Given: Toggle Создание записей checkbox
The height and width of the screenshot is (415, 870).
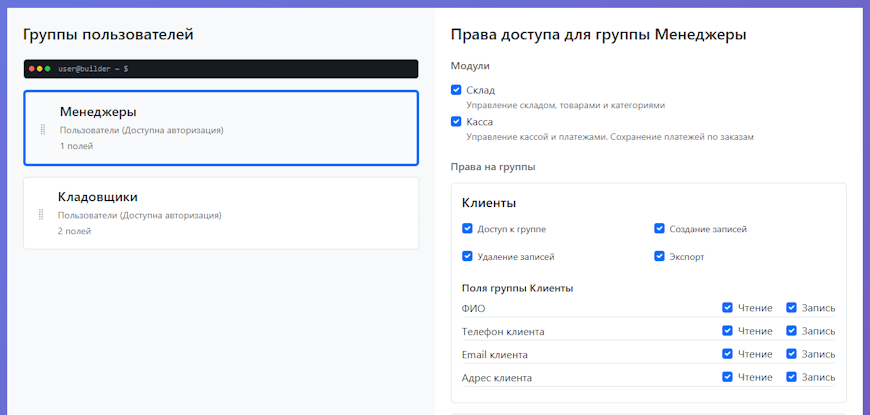Looking at the screenshot, I should point(660,228).
